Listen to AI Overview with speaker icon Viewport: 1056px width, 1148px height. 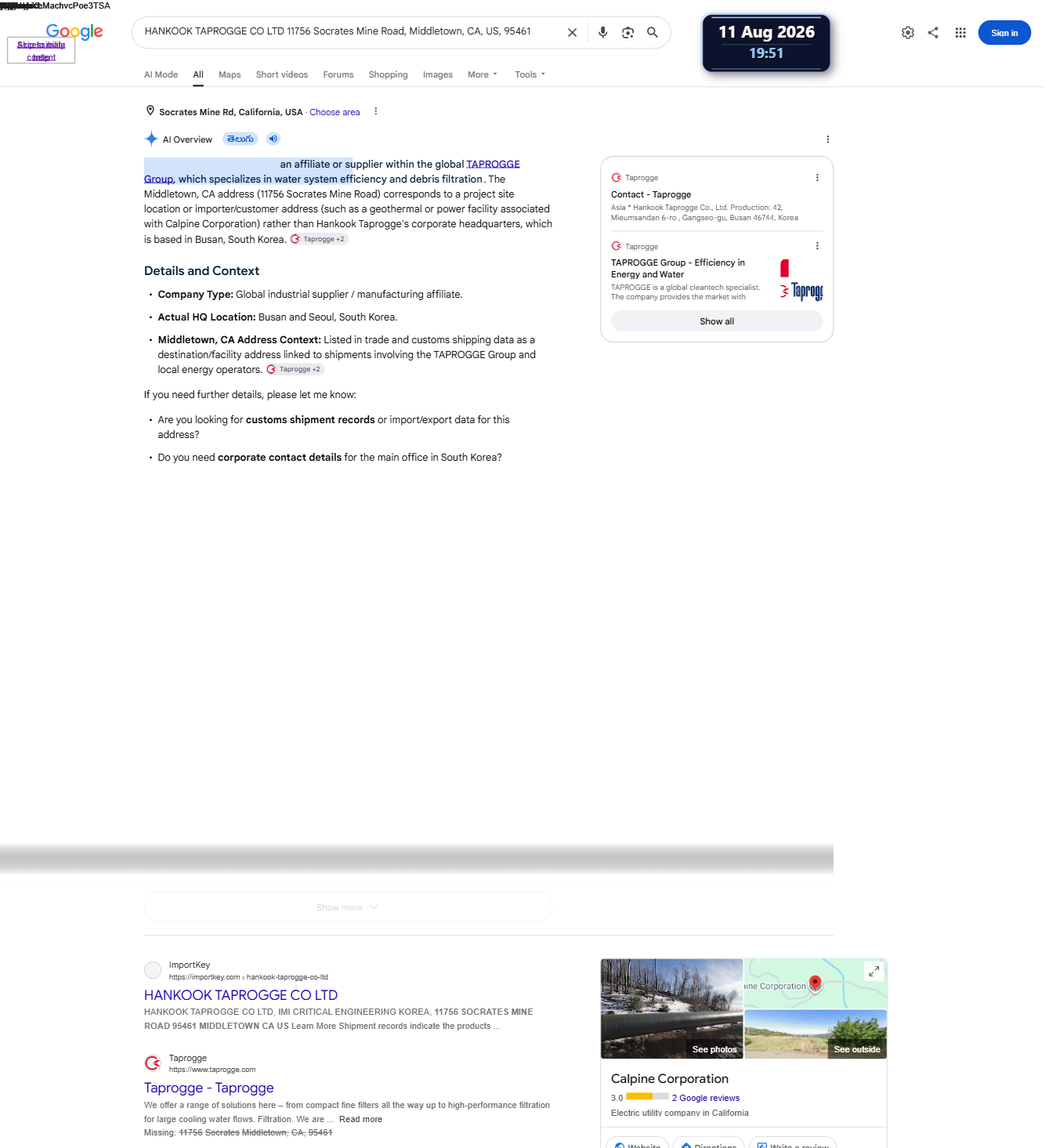point(273,139)
